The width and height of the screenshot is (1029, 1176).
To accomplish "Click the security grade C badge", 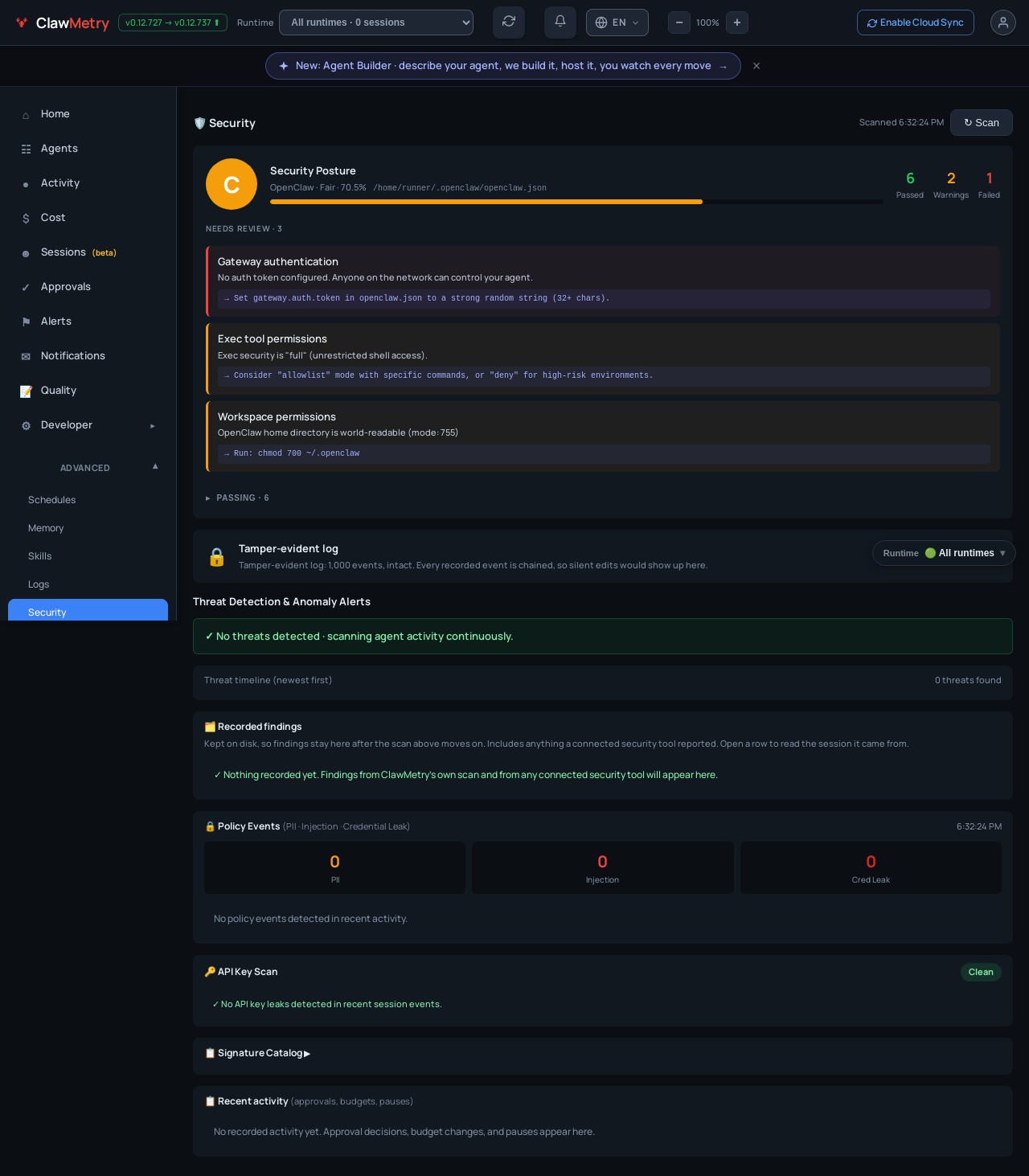I will pyautogui.click(x=232, y=184).
